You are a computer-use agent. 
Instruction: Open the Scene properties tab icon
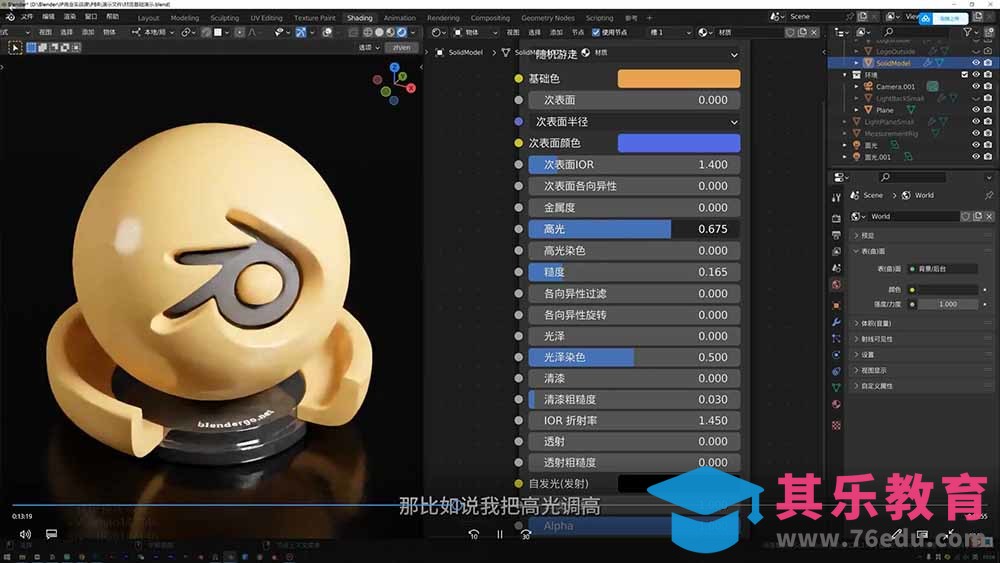836,268
